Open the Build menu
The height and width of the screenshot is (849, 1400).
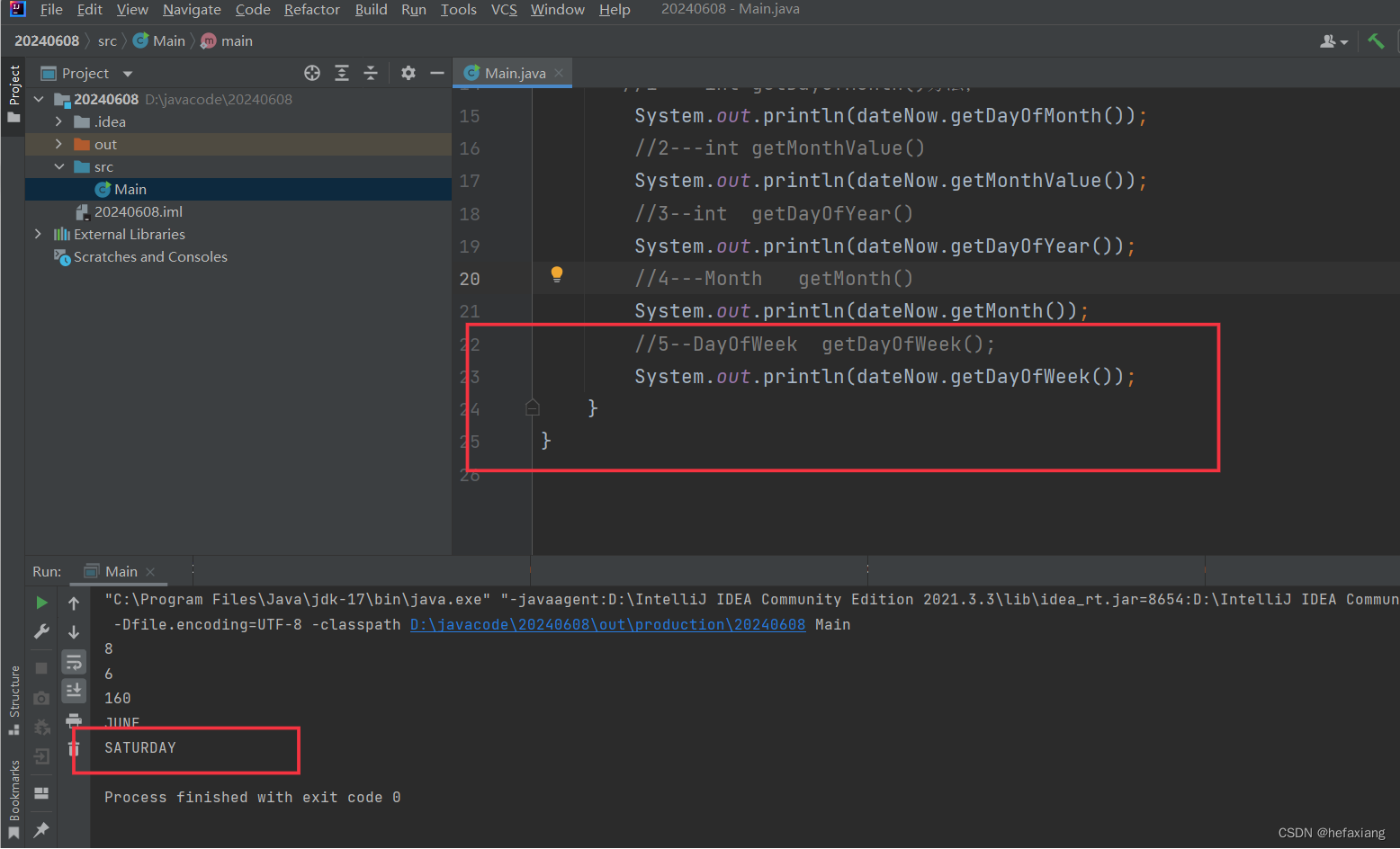point(371,9)
